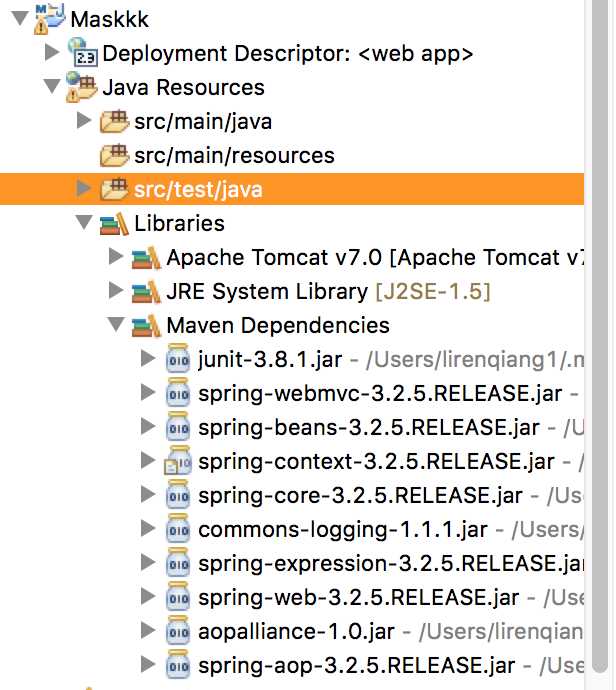Select the 'Maven Dependencies' label

point(278,326)
